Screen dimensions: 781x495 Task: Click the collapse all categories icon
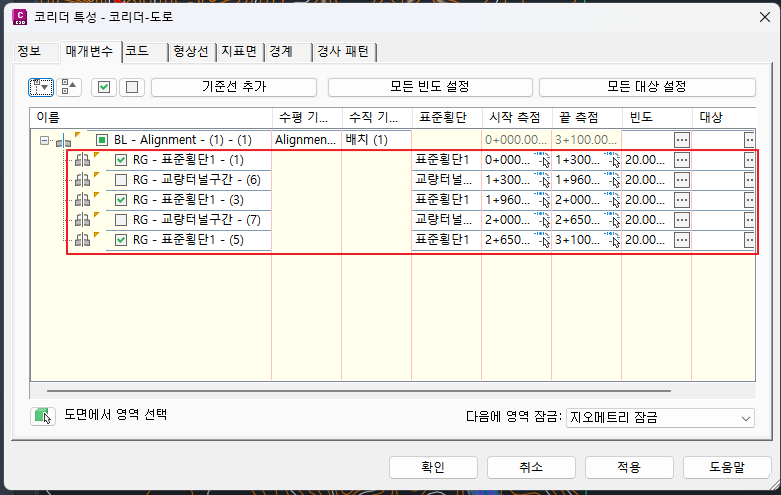[69, 87]
